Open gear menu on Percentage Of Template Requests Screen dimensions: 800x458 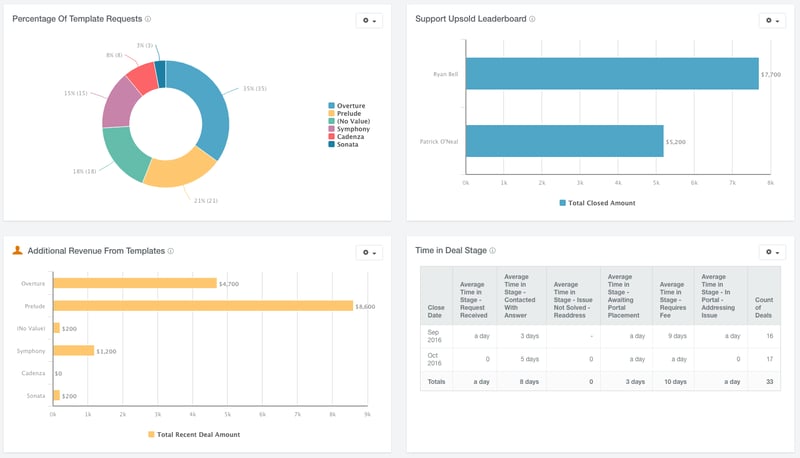(x=369, y=20)
